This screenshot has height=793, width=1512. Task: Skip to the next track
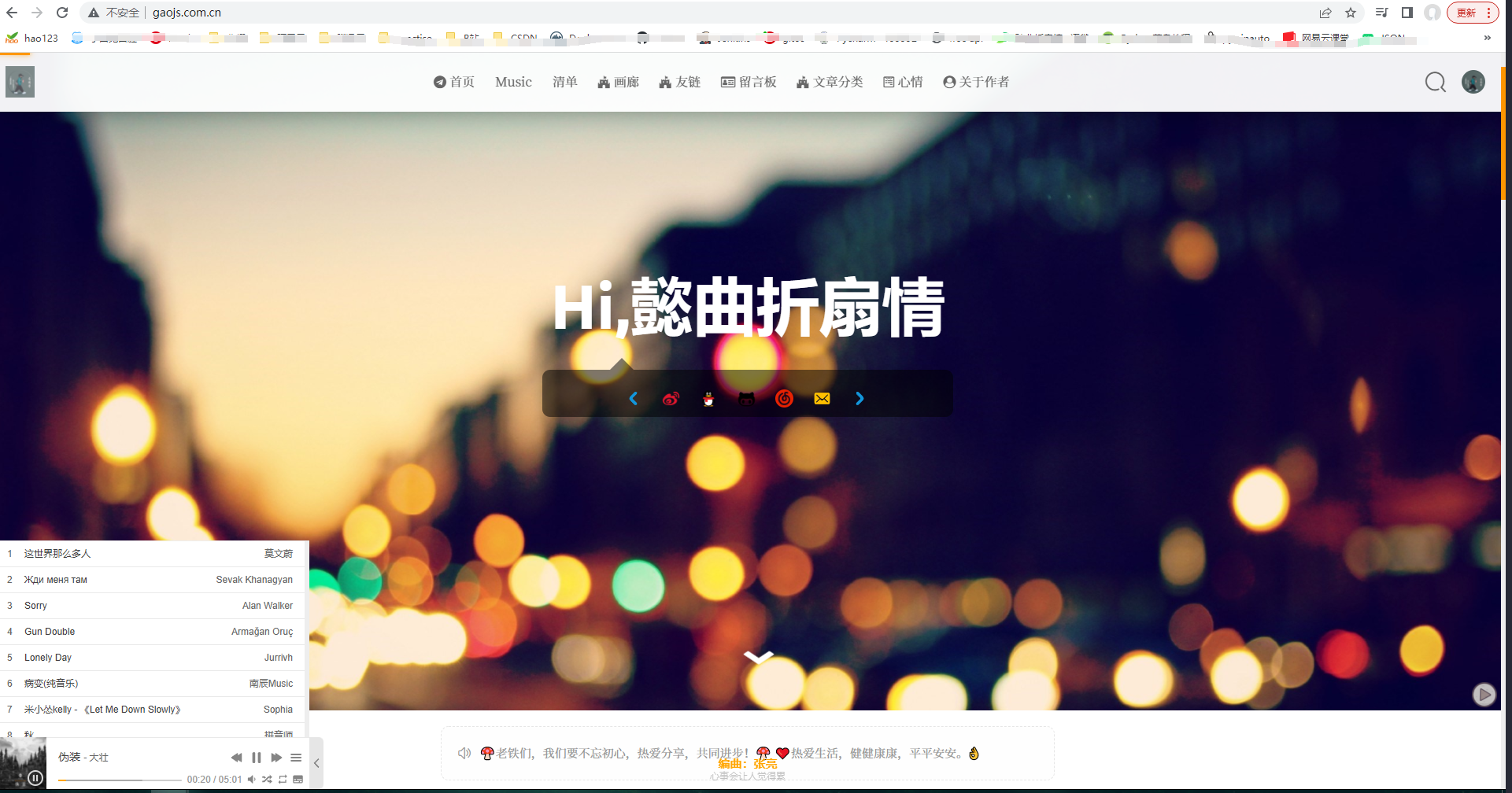coord(276,757)
